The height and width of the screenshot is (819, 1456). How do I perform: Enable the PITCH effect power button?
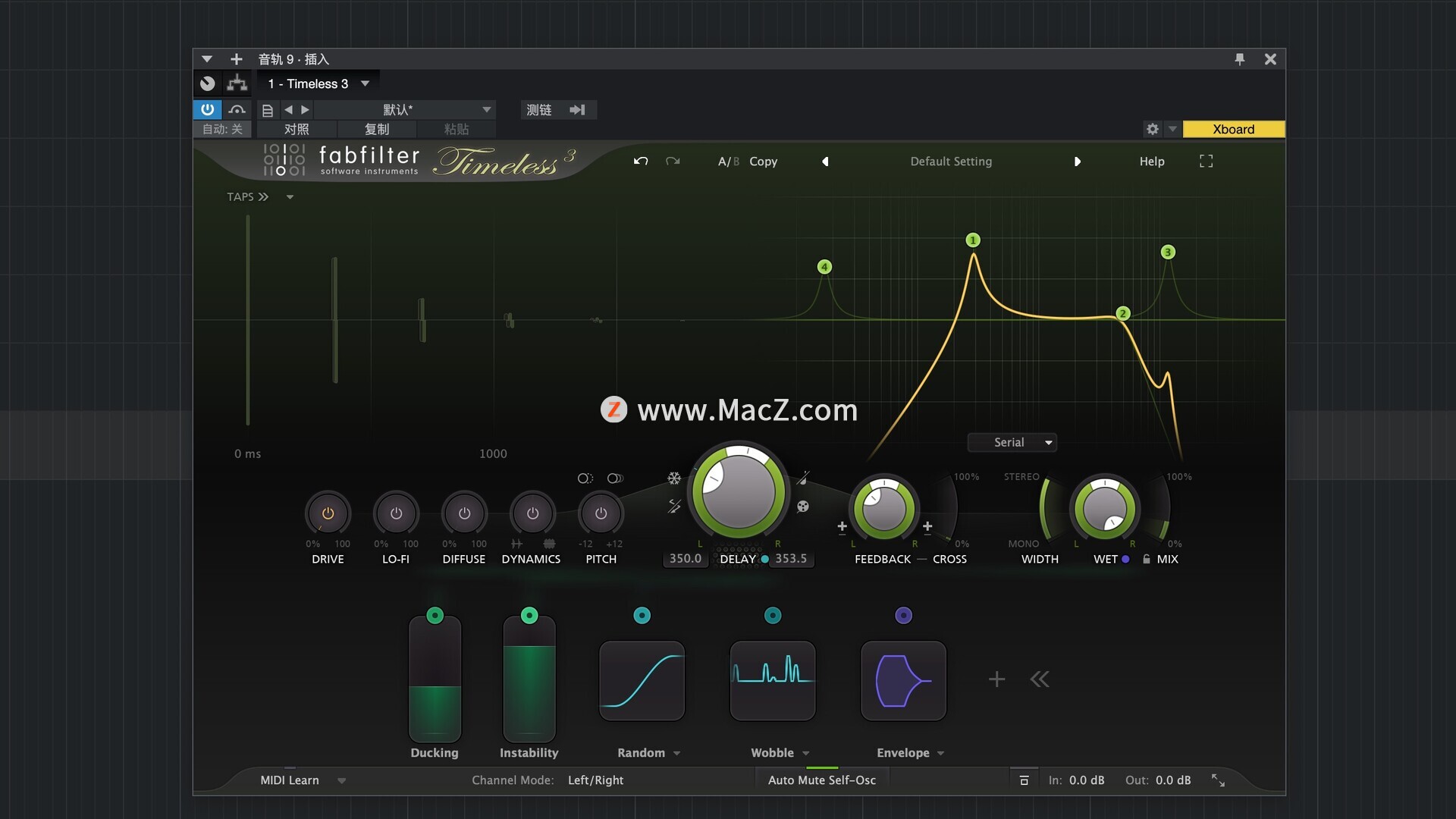tap(601, 513)
